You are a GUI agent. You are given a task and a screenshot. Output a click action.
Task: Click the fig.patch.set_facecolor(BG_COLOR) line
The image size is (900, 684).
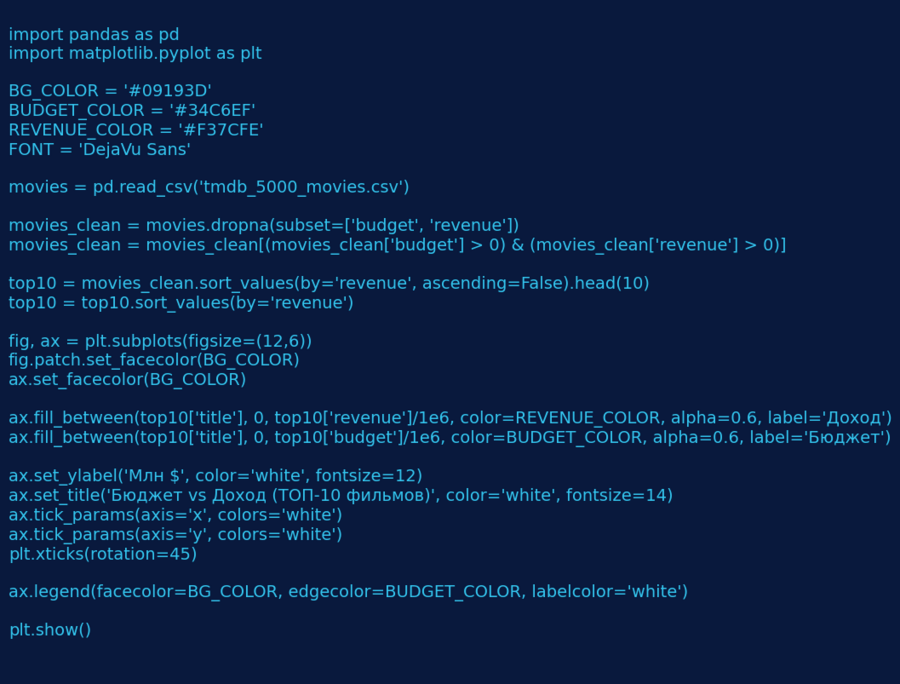(154, 360)
